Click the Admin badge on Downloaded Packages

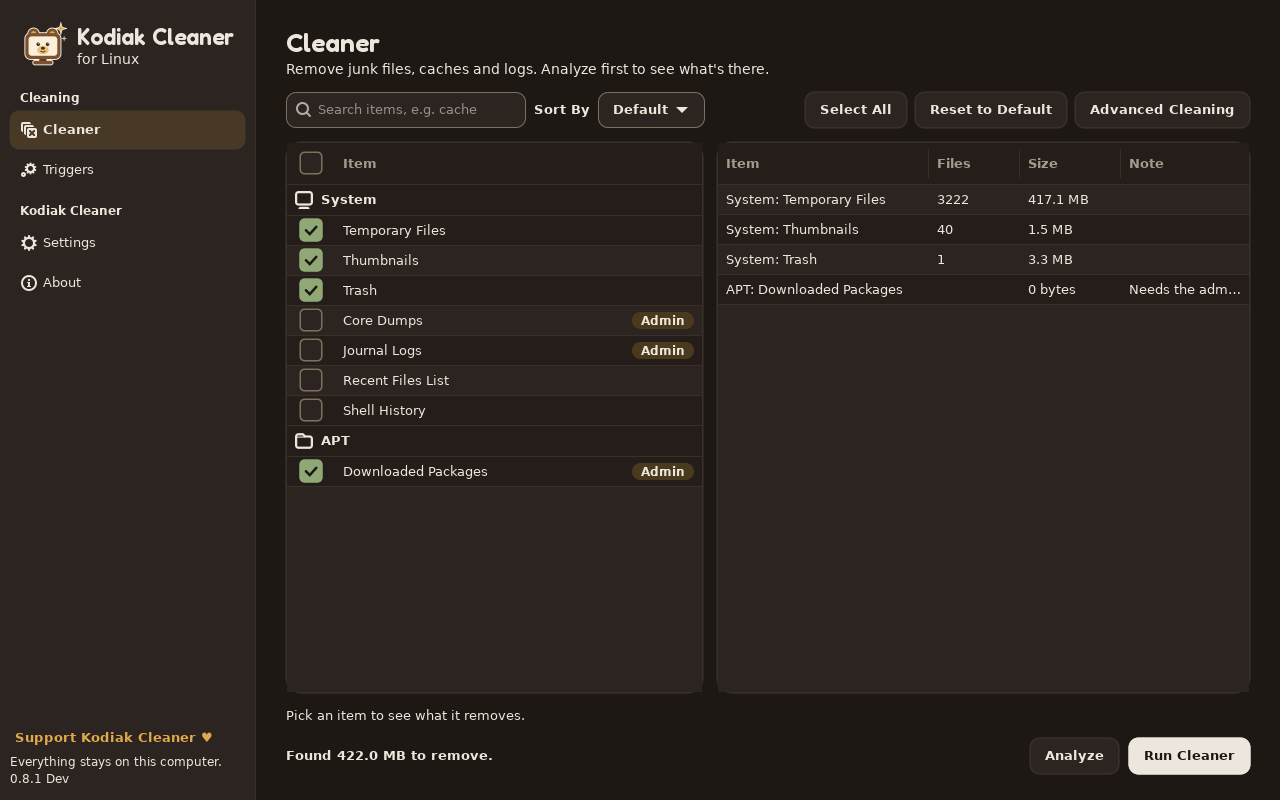663,471
